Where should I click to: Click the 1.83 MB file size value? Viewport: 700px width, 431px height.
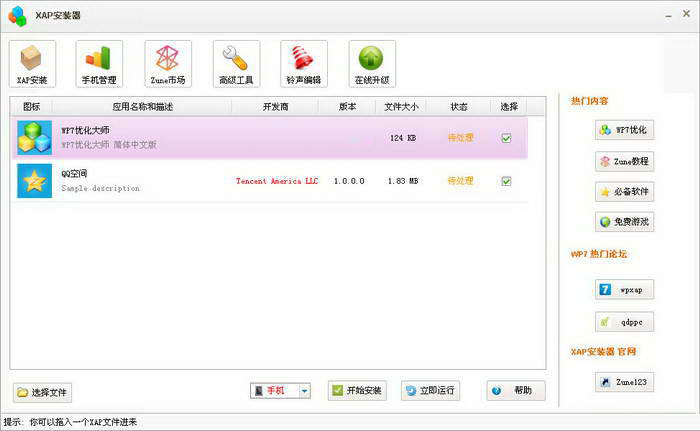(x=403, y=181)
